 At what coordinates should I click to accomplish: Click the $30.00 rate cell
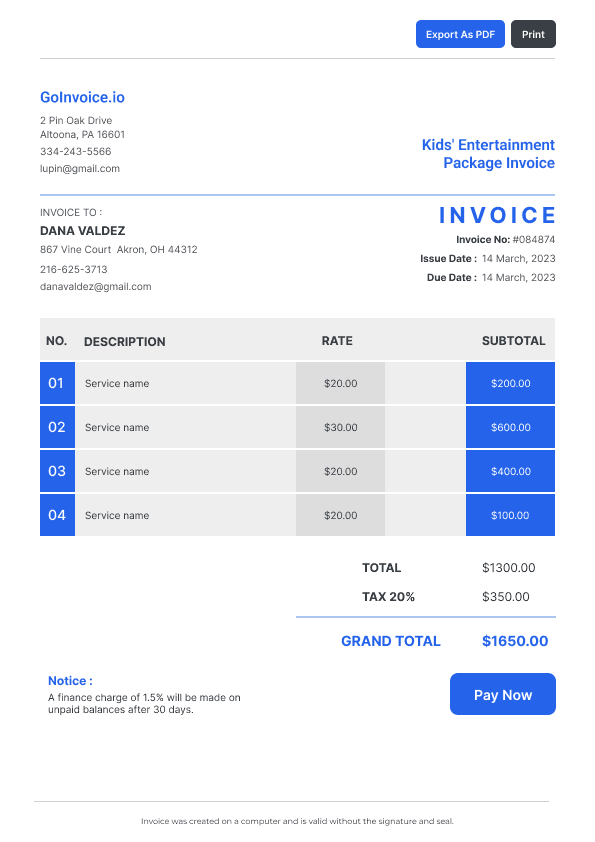[340, 427]
